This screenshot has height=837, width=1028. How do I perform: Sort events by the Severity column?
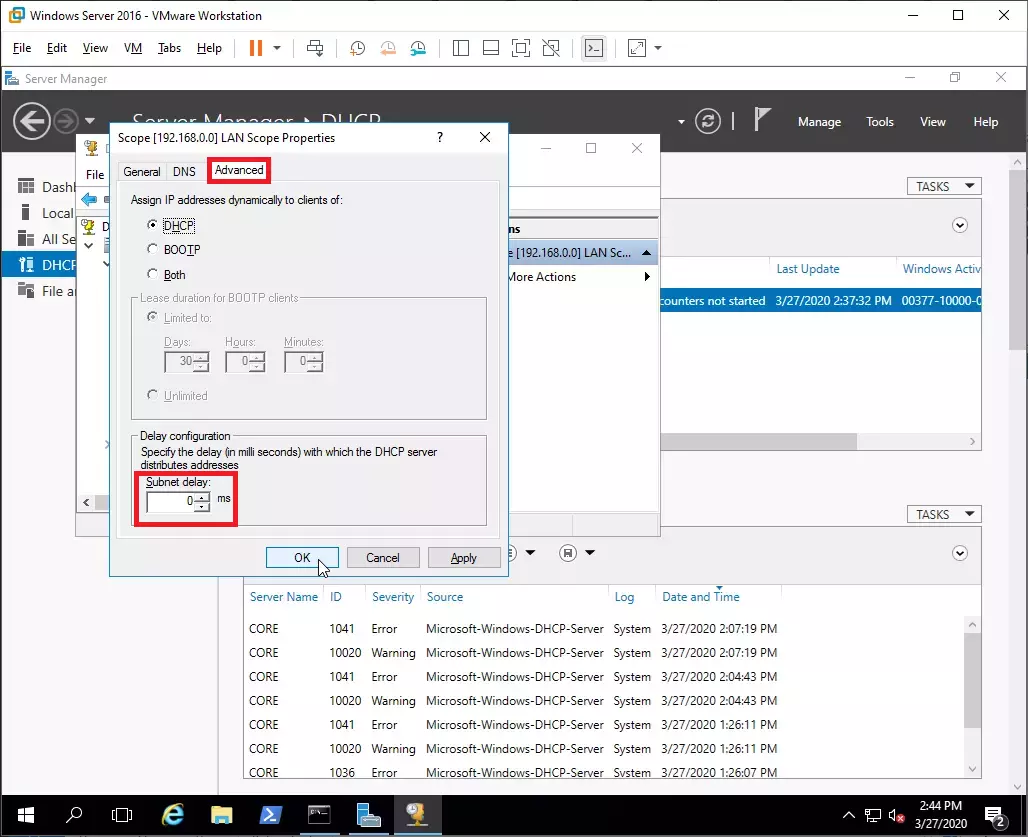tap(393, 597)
